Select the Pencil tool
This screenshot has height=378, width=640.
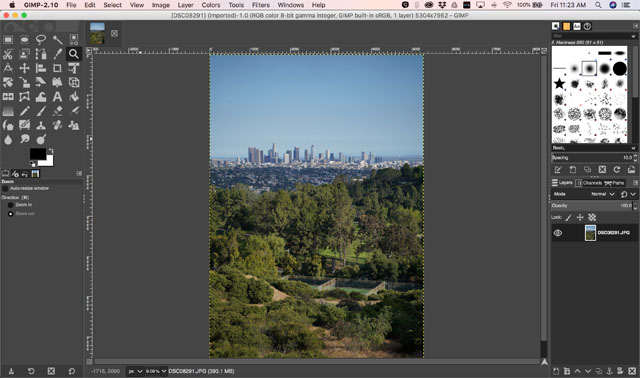tap(24, 111)
